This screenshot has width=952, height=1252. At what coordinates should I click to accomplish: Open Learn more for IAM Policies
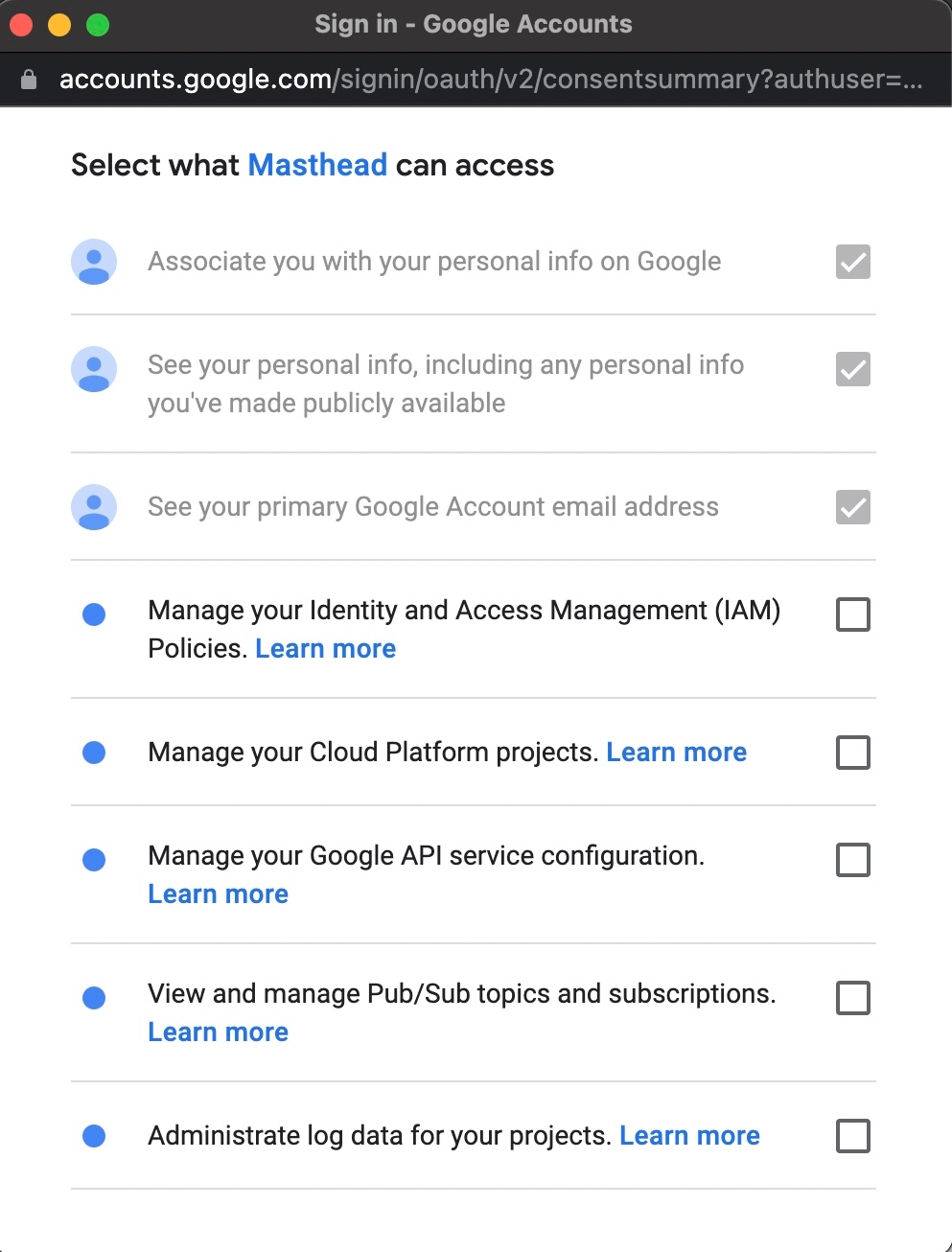[x=325, y=649]
